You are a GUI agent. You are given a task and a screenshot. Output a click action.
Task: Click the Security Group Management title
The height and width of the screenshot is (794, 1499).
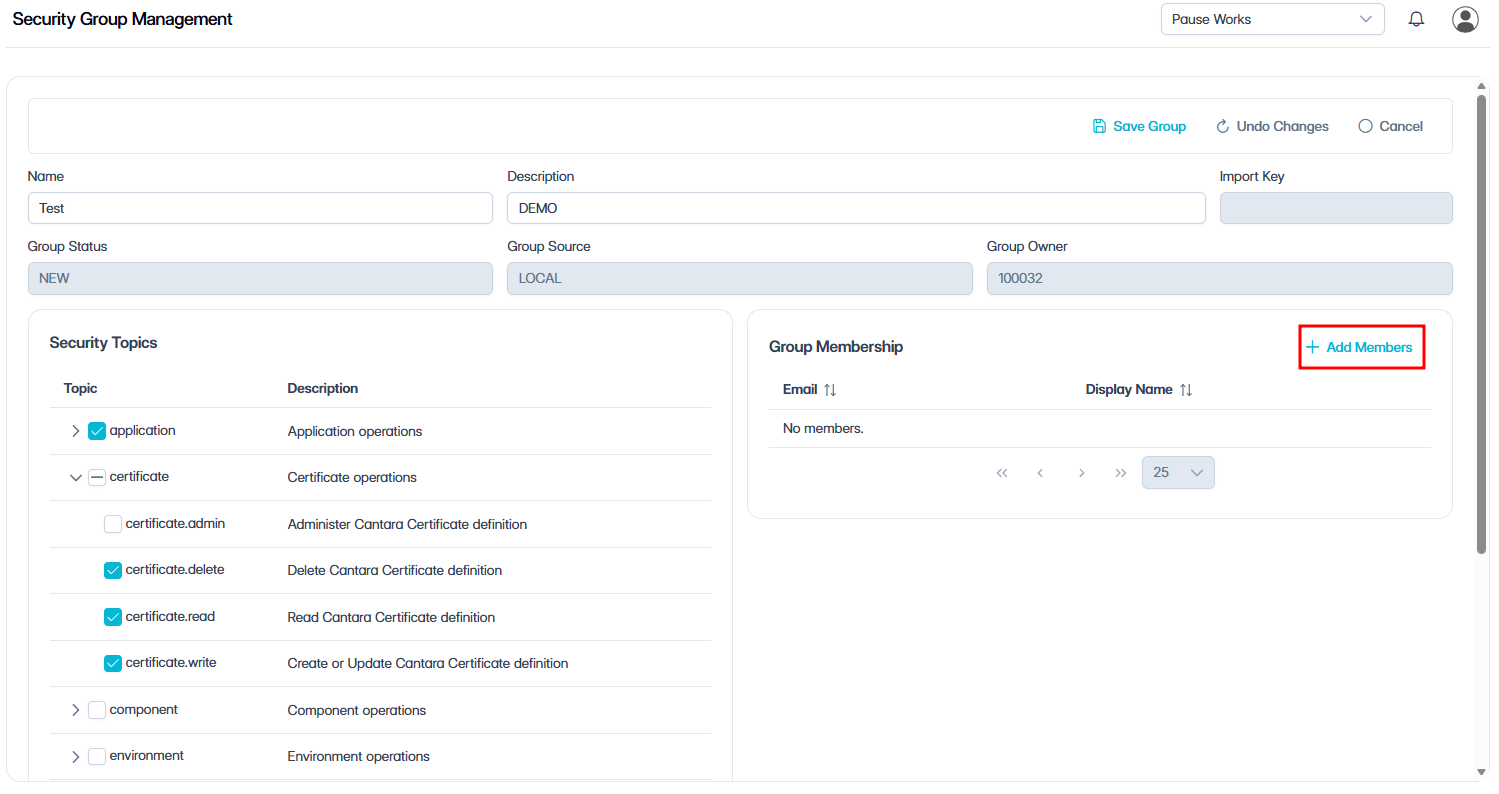pyautogui.click(x=122, y=19)
